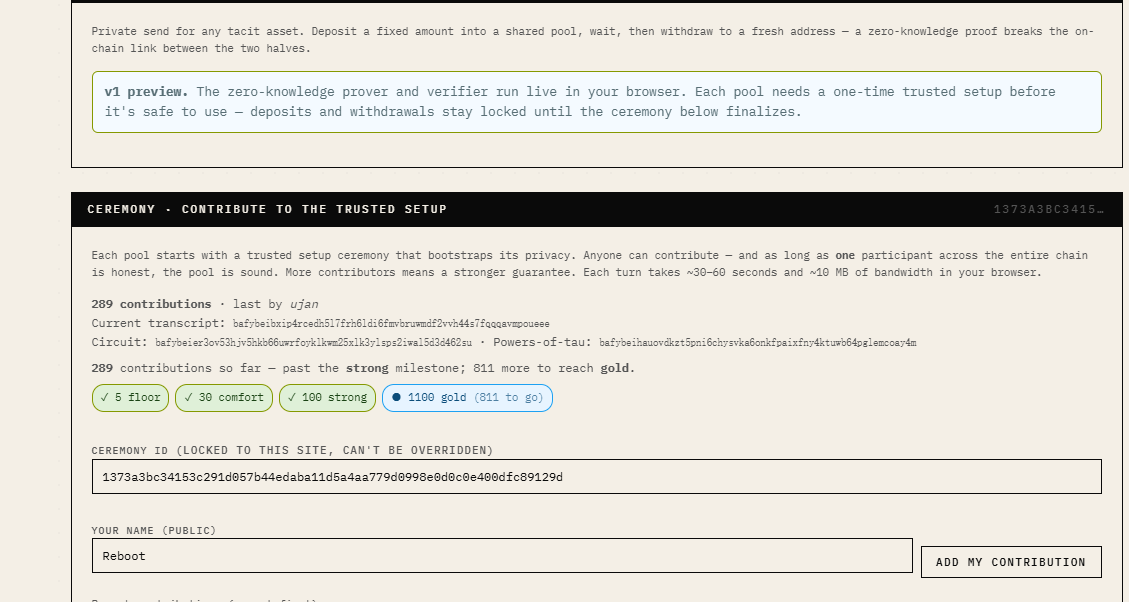
Task: Click the 289 contributions count text
Action: point(151,304)
